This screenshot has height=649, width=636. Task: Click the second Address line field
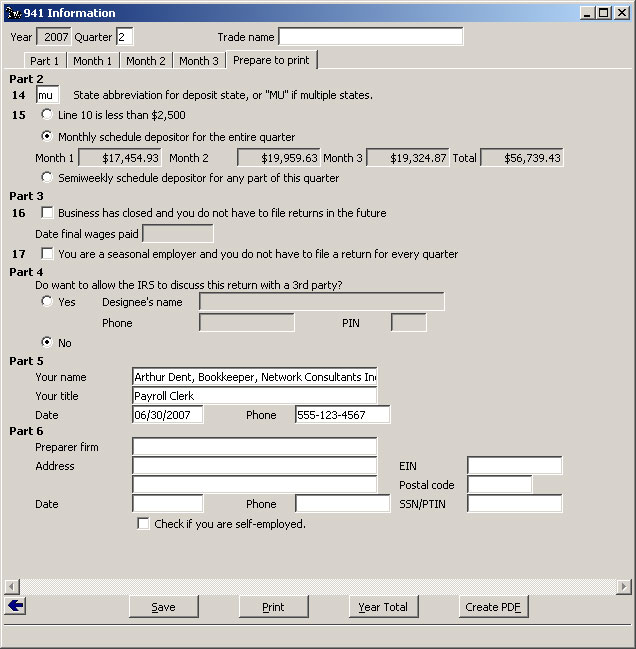(x=254, y=484)
